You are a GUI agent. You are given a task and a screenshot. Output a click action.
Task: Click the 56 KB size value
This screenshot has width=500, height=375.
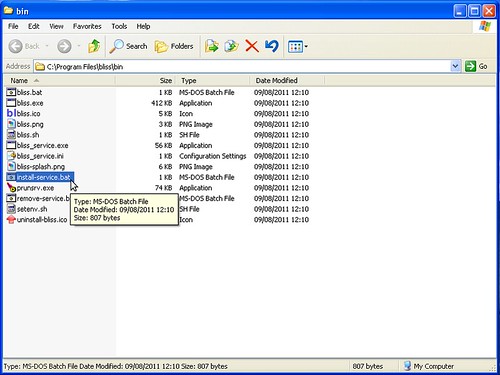164,145
